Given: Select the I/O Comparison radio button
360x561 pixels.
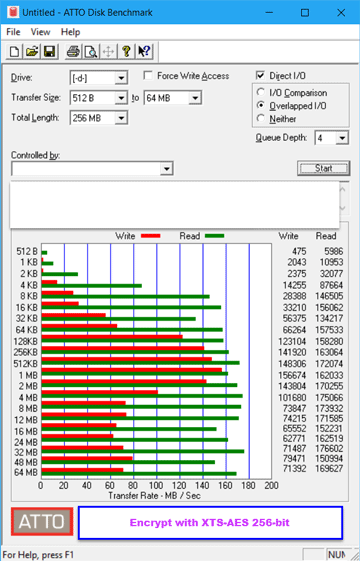Looking at the screenshot, I should [261, 92].
